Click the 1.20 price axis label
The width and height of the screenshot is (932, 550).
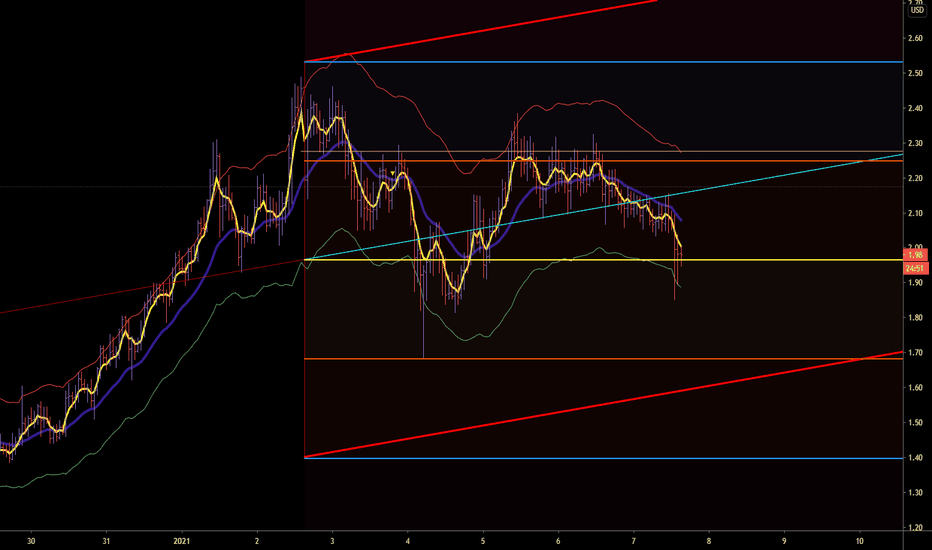[x=915, y=527]
